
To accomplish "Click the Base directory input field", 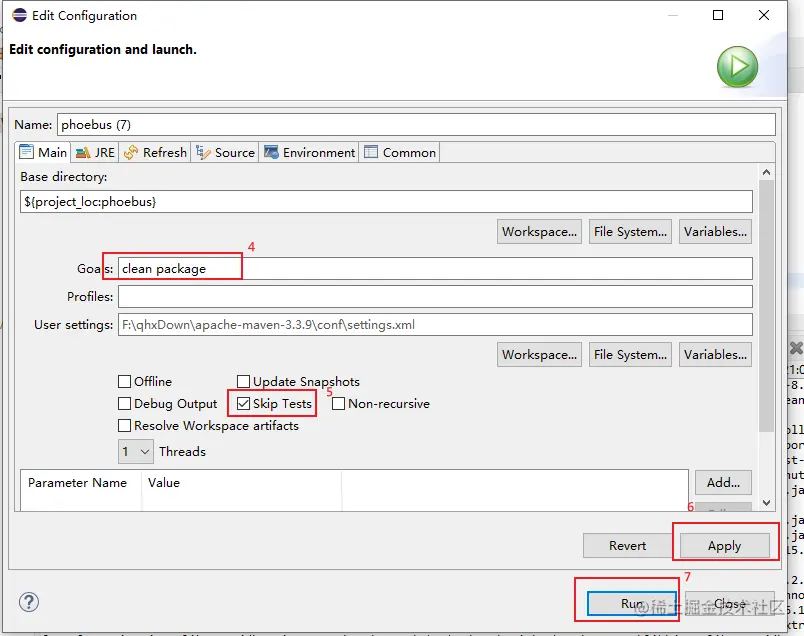I will (x=387, y=202).
